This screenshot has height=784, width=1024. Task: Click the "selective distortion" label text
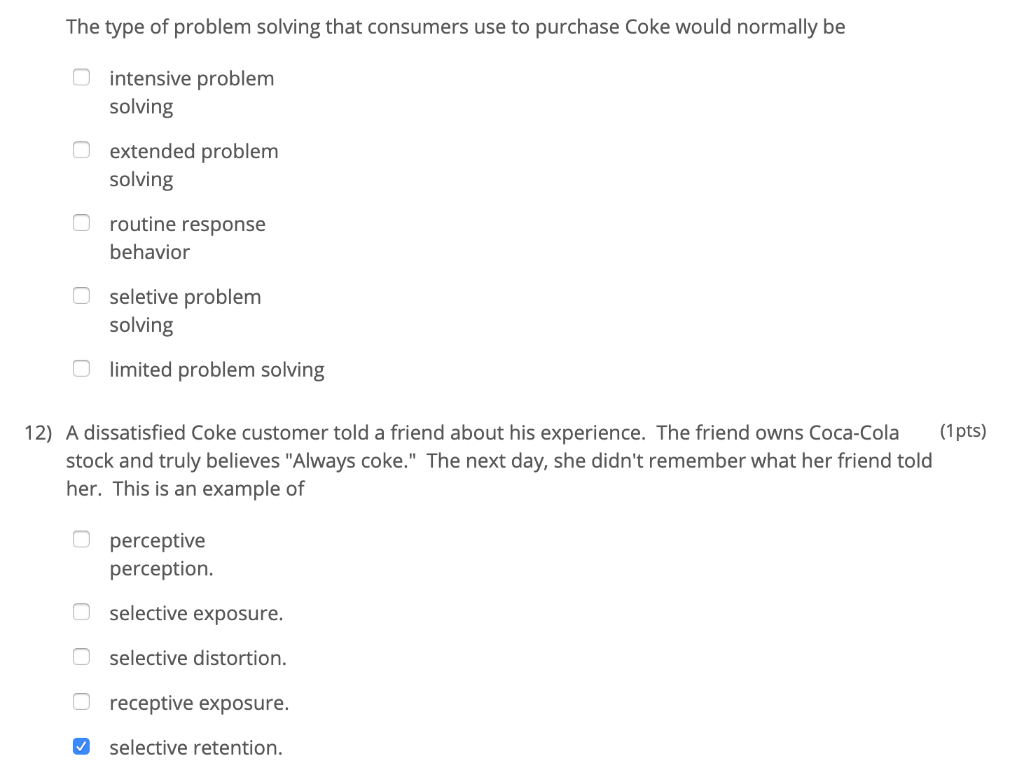198,657
